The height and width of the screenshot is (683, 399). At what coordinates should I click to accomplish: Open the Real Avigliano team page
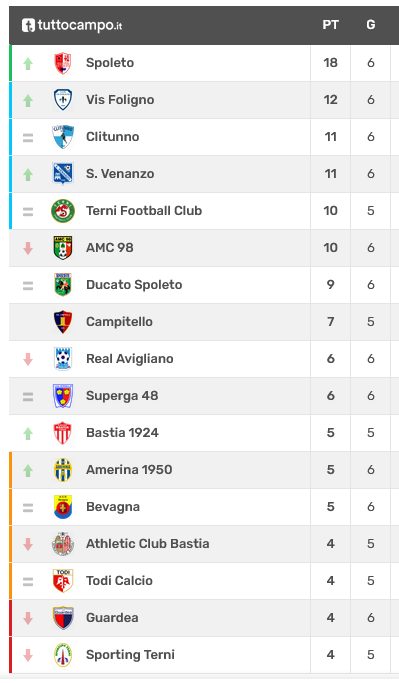[x=130, y=359]
